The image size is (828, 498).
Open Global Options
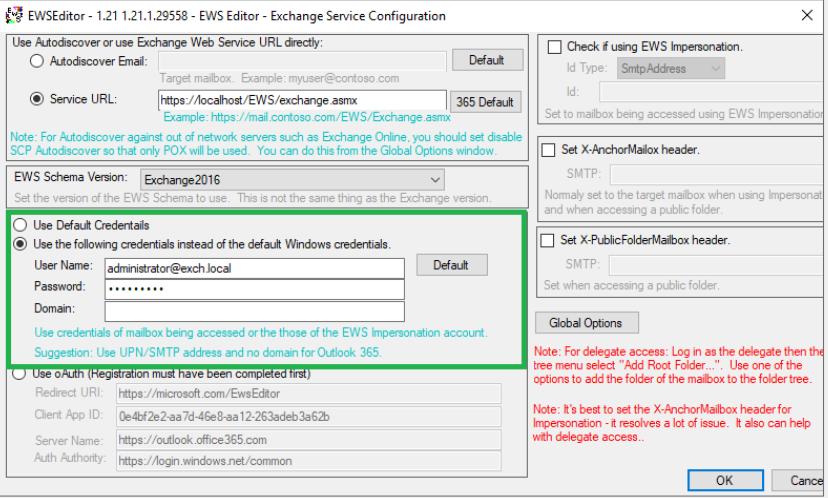tap(586, 323)
